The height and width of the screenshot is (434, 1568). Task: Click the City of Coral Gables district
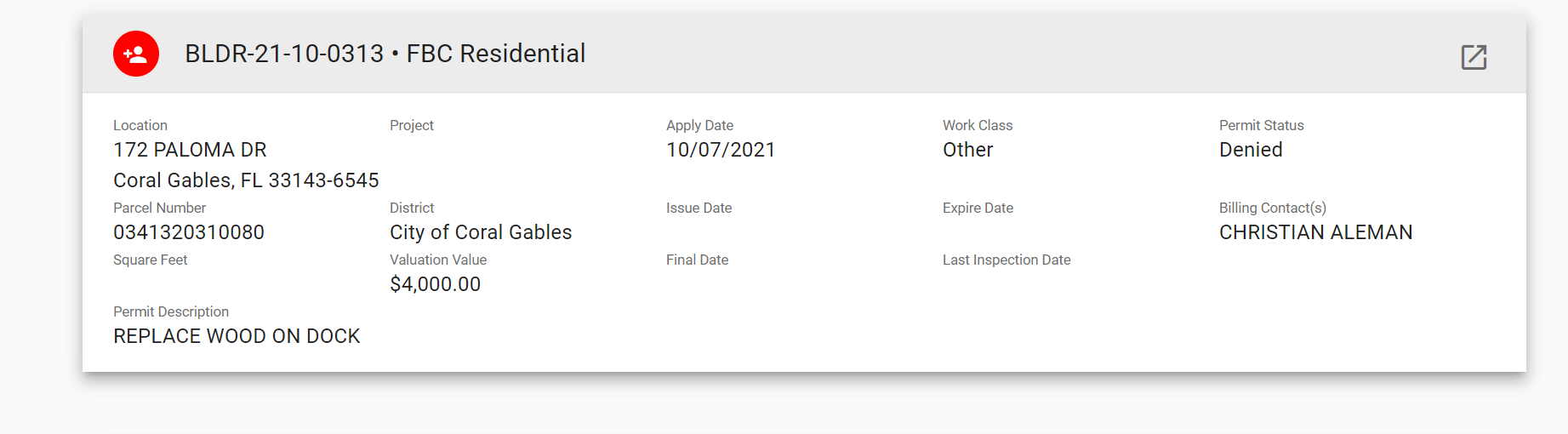coord(481,232)
